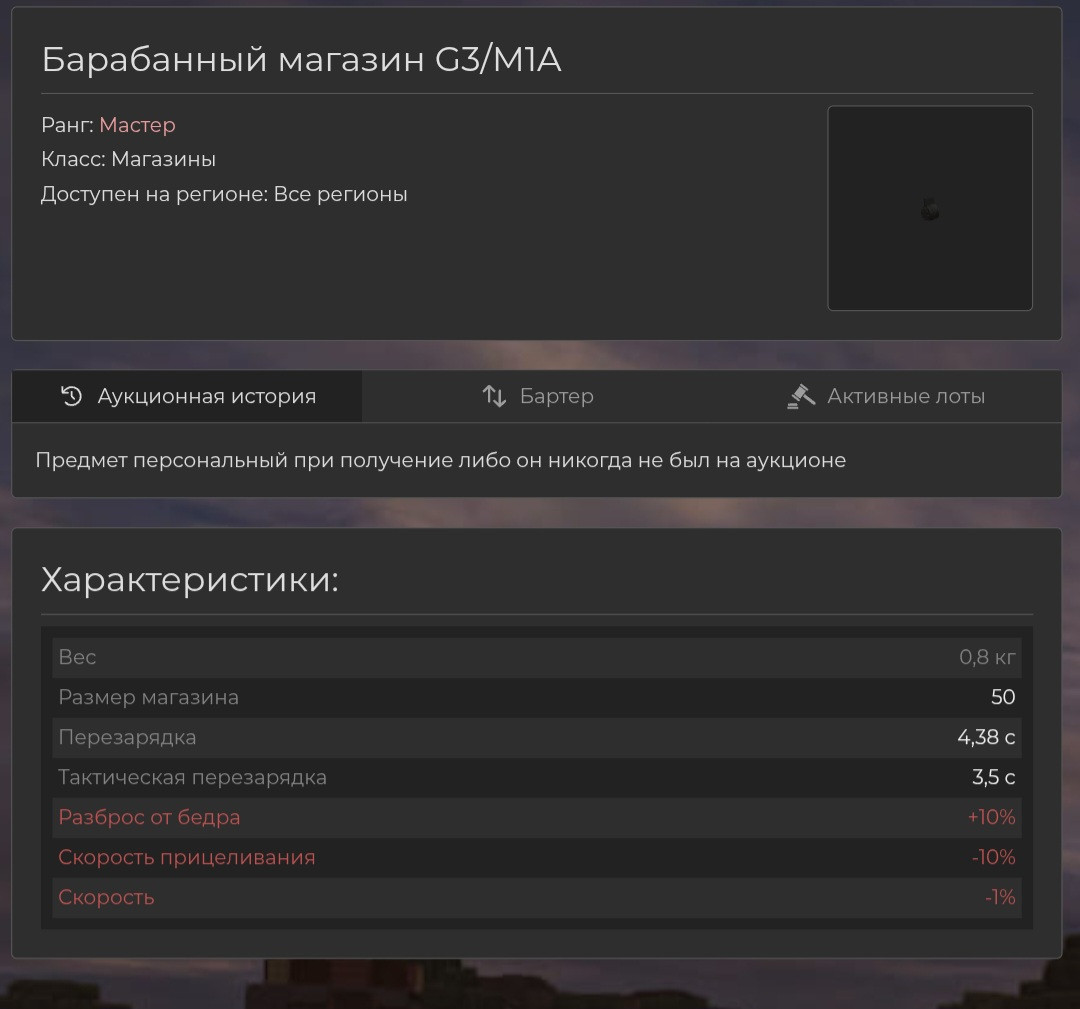The image size is (1080, 1009).
Task: Click the Характеристики heading
Action: coord(190,579)
